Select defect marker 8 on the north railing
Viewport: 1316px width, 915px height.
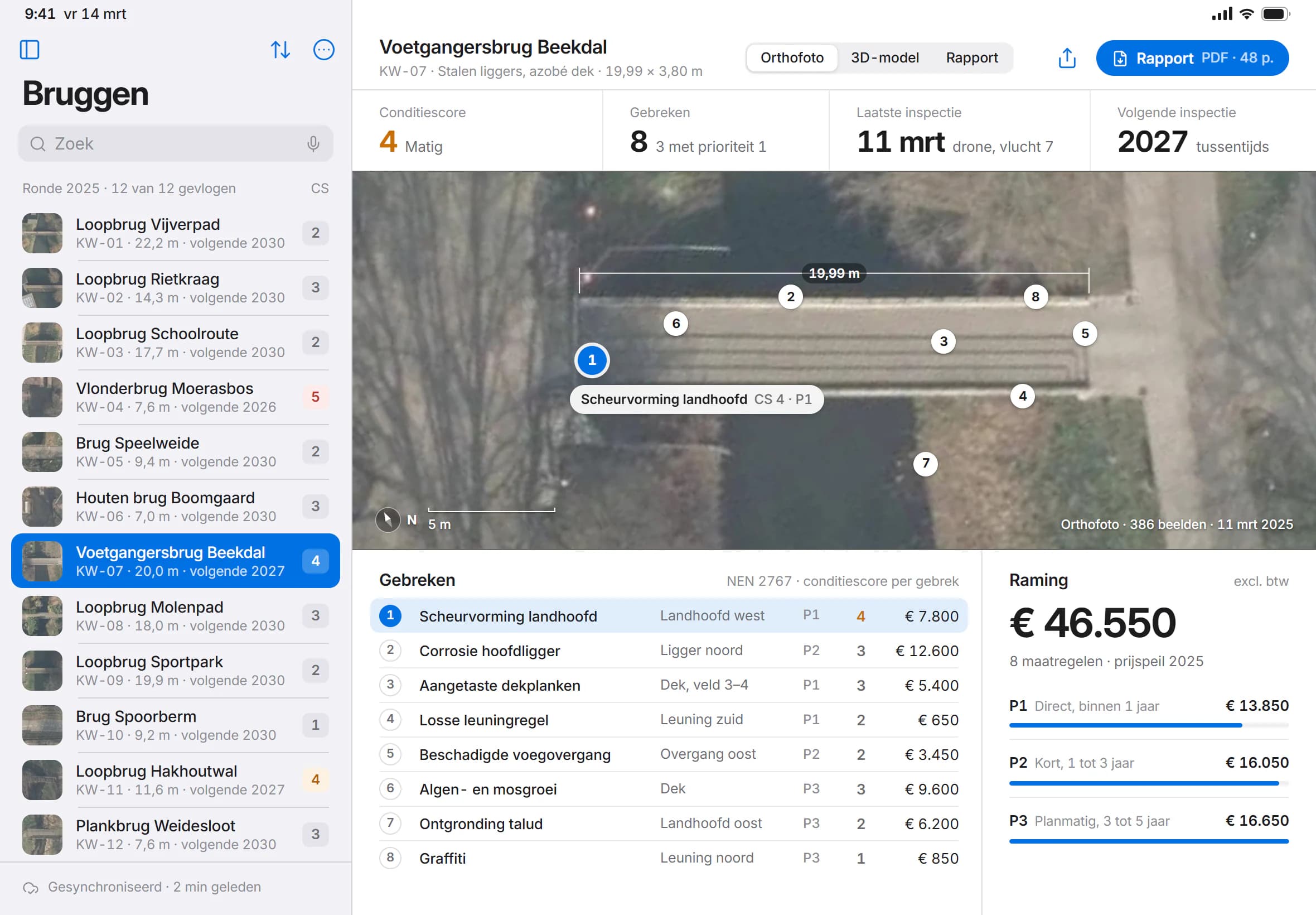click(1036, 297)
